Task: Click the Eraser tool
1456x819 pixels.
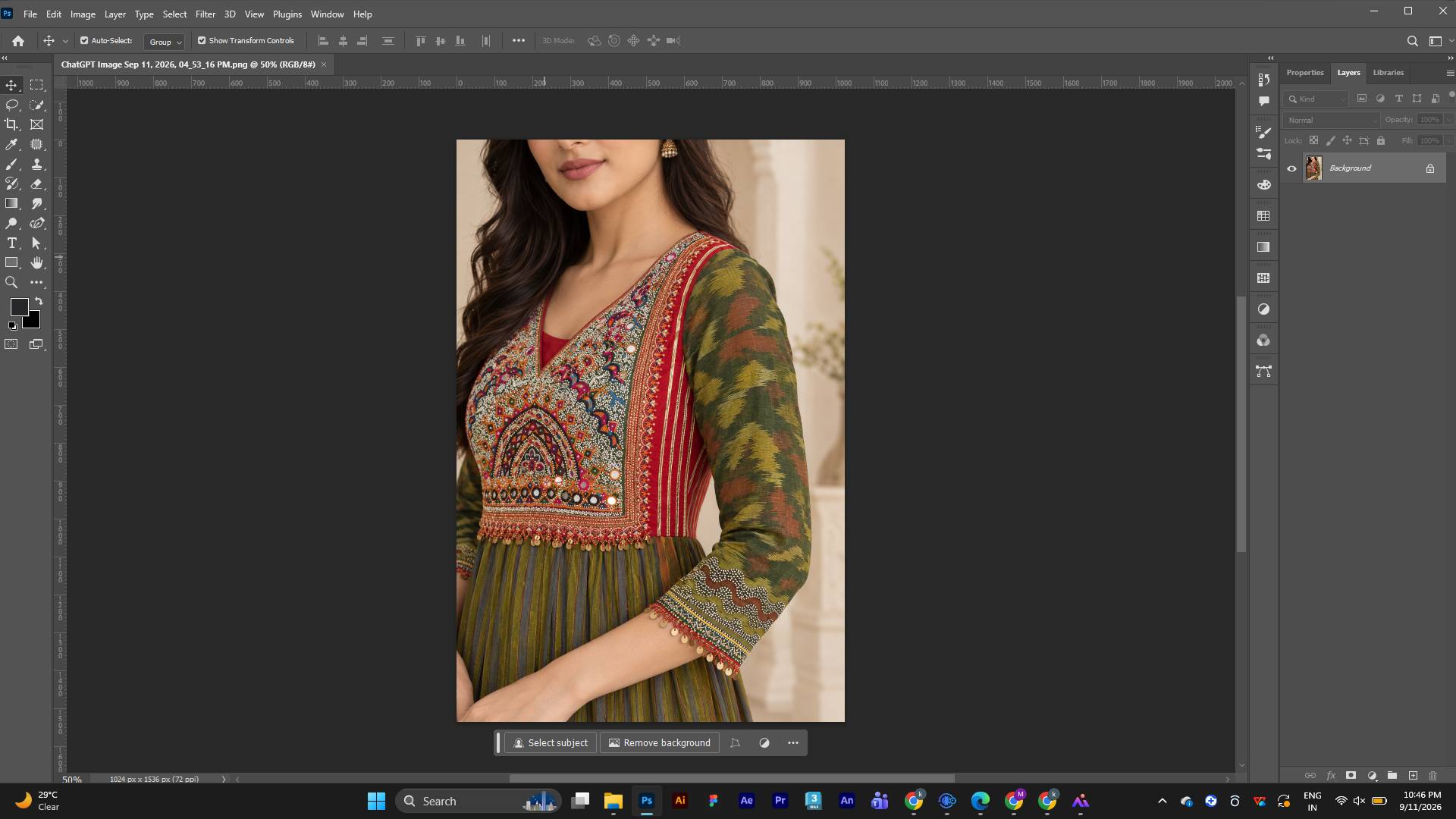Action: click(36, 184)
